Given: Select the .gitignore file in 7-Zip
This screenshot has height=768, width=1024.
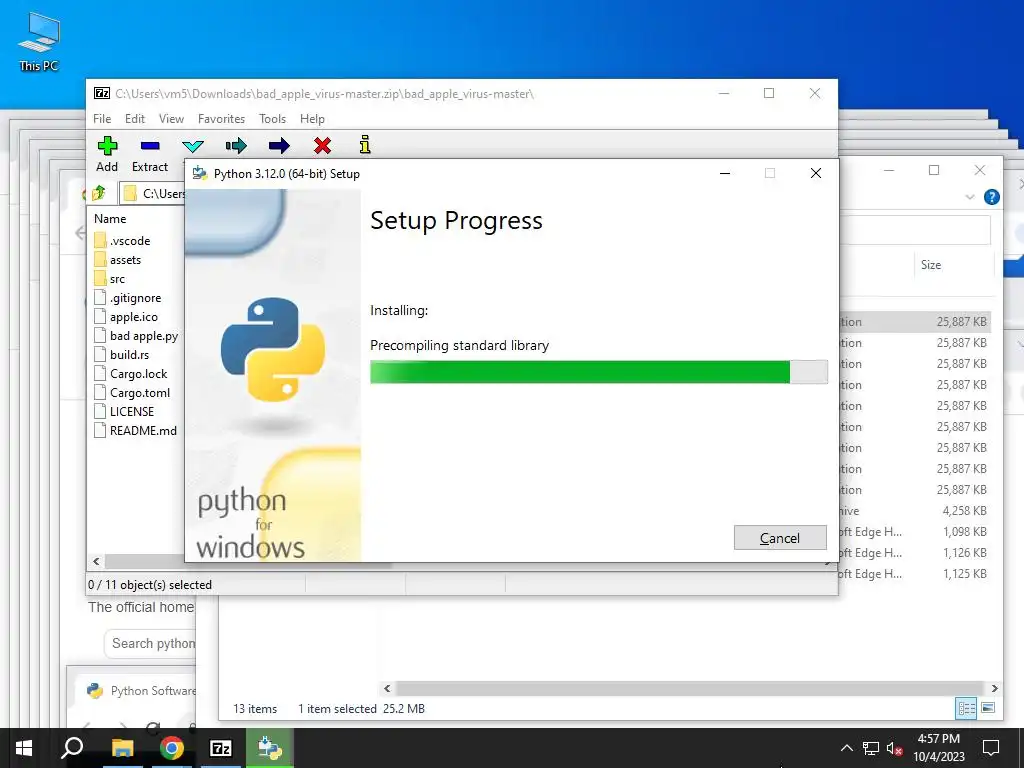Looking at the screenshot, I should 128,298.
